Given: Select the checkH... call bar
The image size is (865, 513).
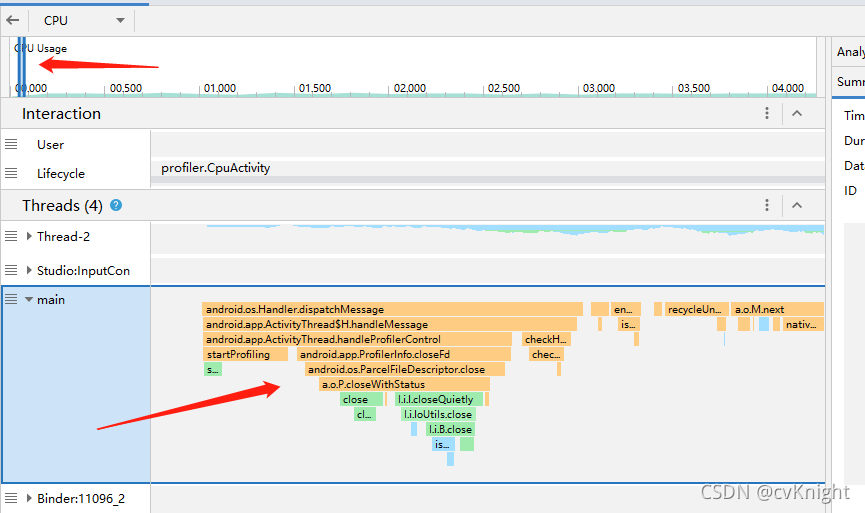Looking at the screenshot, I should (x=546, y=339).
